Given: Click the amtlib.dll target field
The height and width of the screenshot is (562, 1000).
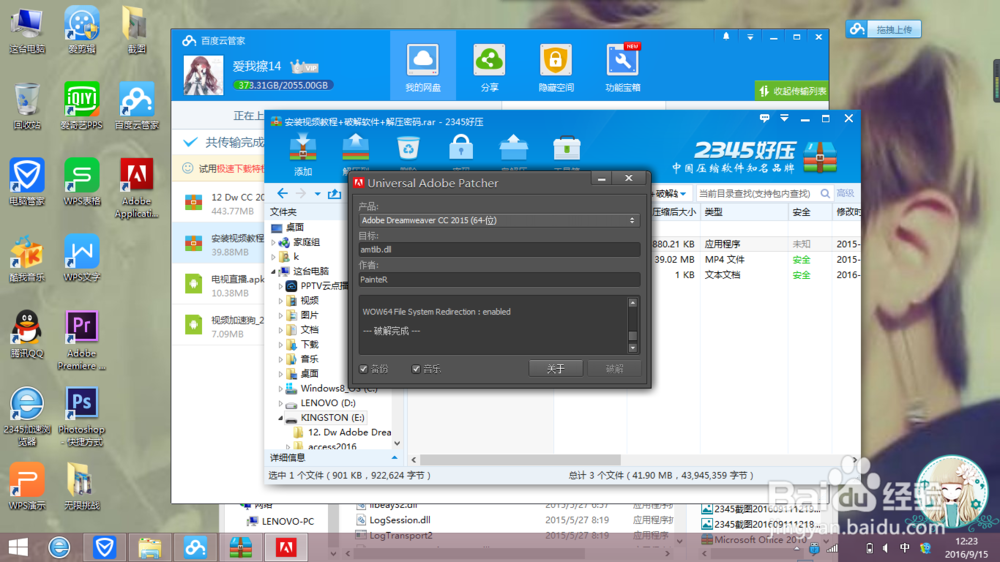Looking at the screenshot, I should (x=499, y=249).
